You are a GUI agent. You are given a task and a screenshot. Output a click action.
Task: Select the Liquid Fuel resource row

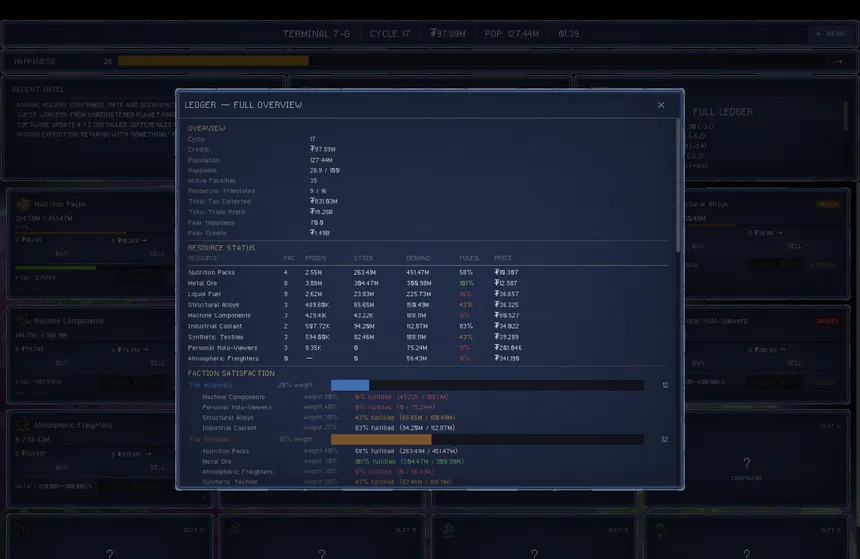point(428,294)
